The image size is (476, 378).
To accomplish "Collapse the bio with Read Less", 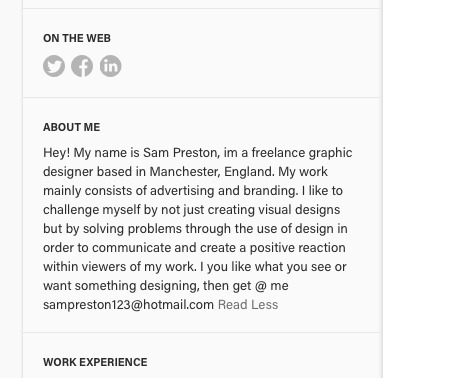I will pyautogui.click(x=248, y=305).
